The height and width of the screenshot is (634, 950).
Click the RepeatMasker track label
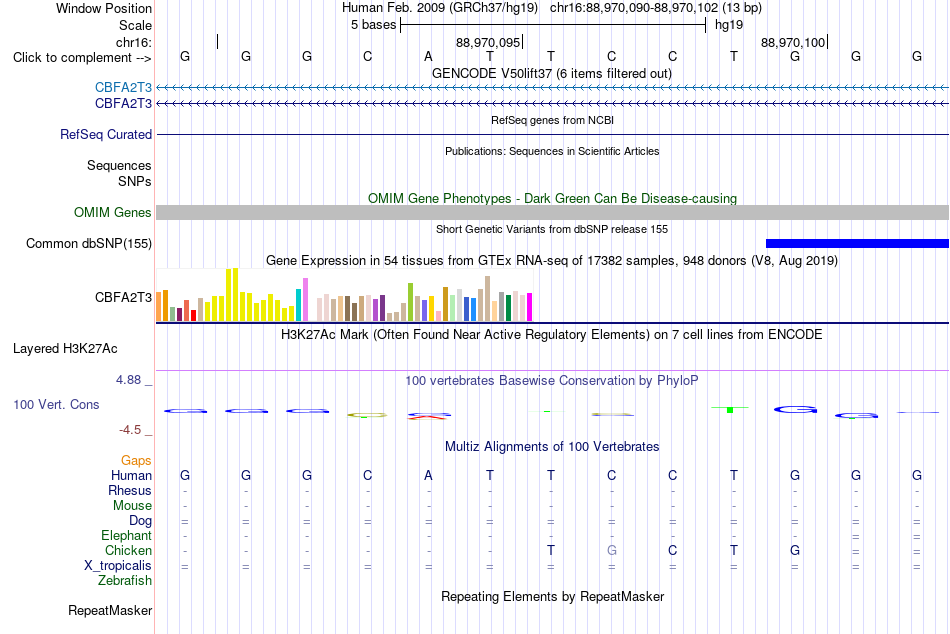(110, 610)
